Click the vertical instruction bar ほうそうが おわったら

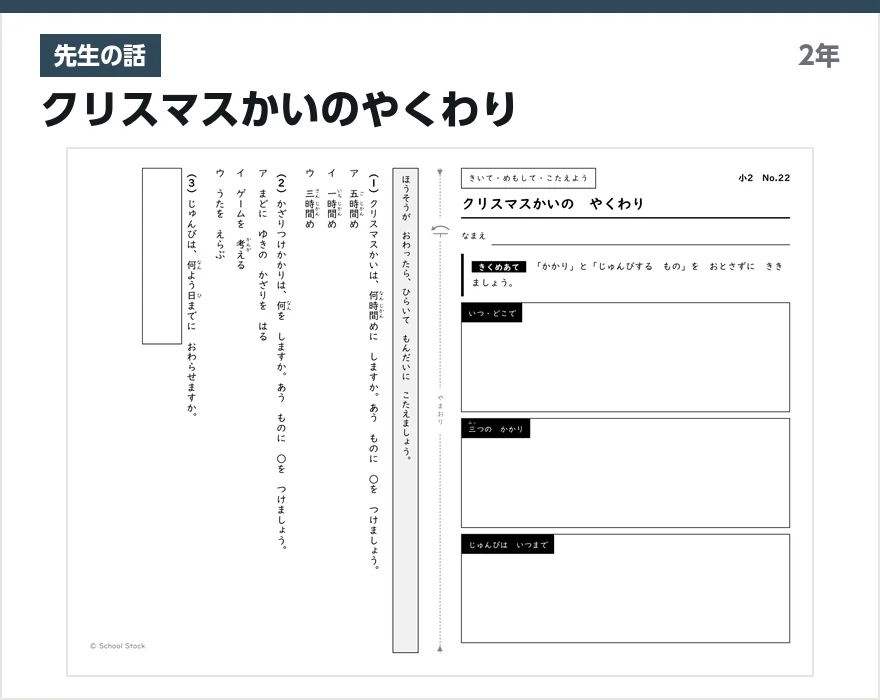pyautogui.click(x=405, y=410)
